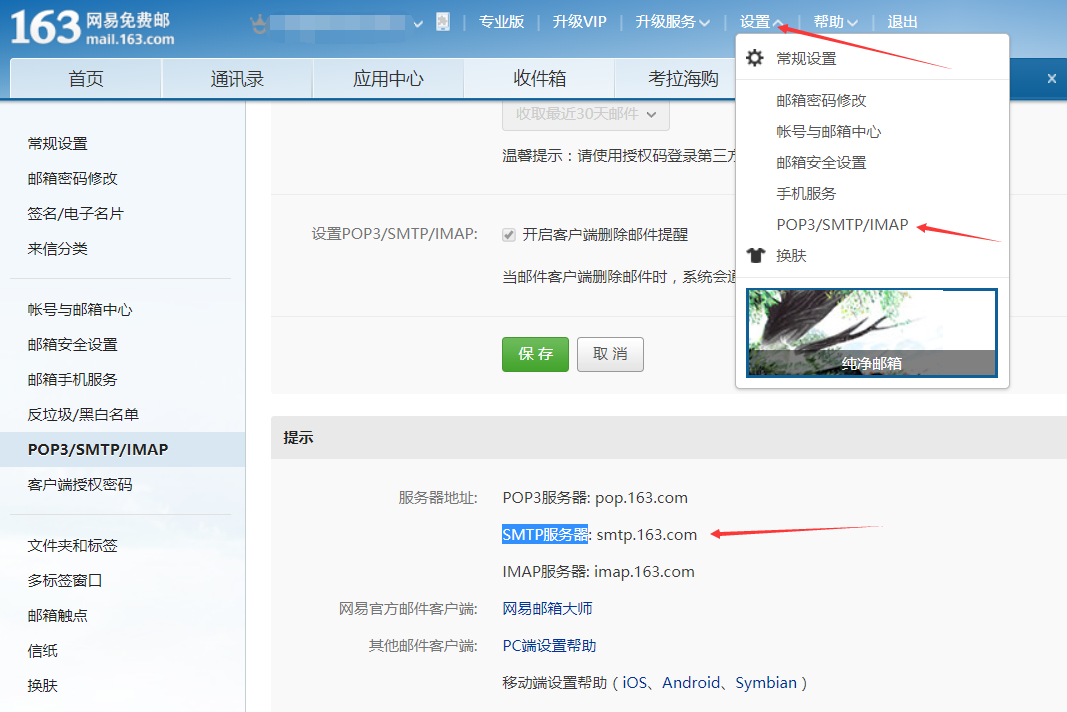Viewport: 1067px width, 712px height.
Task: Select 多标签窗口 in the sidebar
Action: (65, 581)
